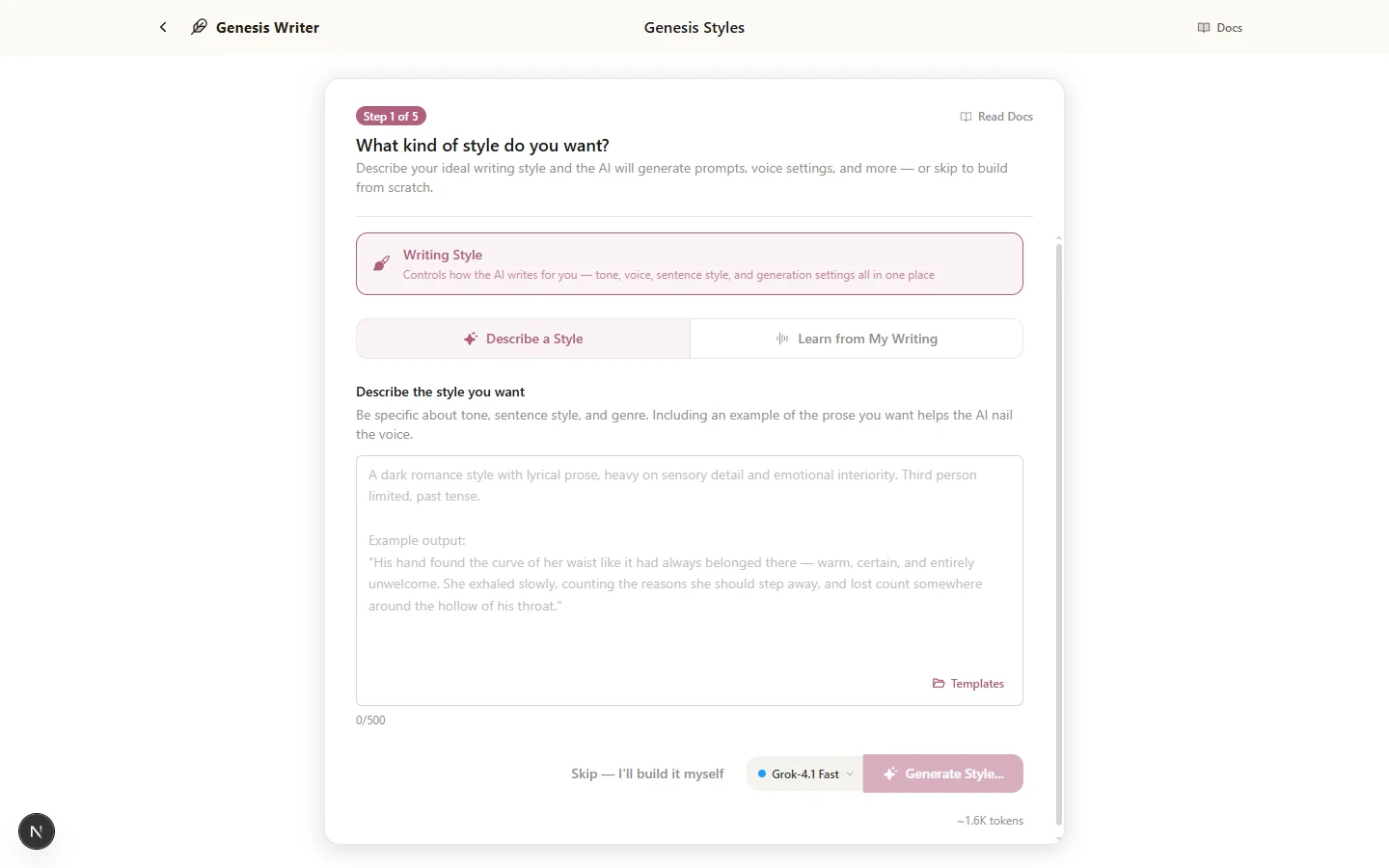Click the chevron next to the model name
This screenshot has height=868, width=1389.
(x=851, y=773)
